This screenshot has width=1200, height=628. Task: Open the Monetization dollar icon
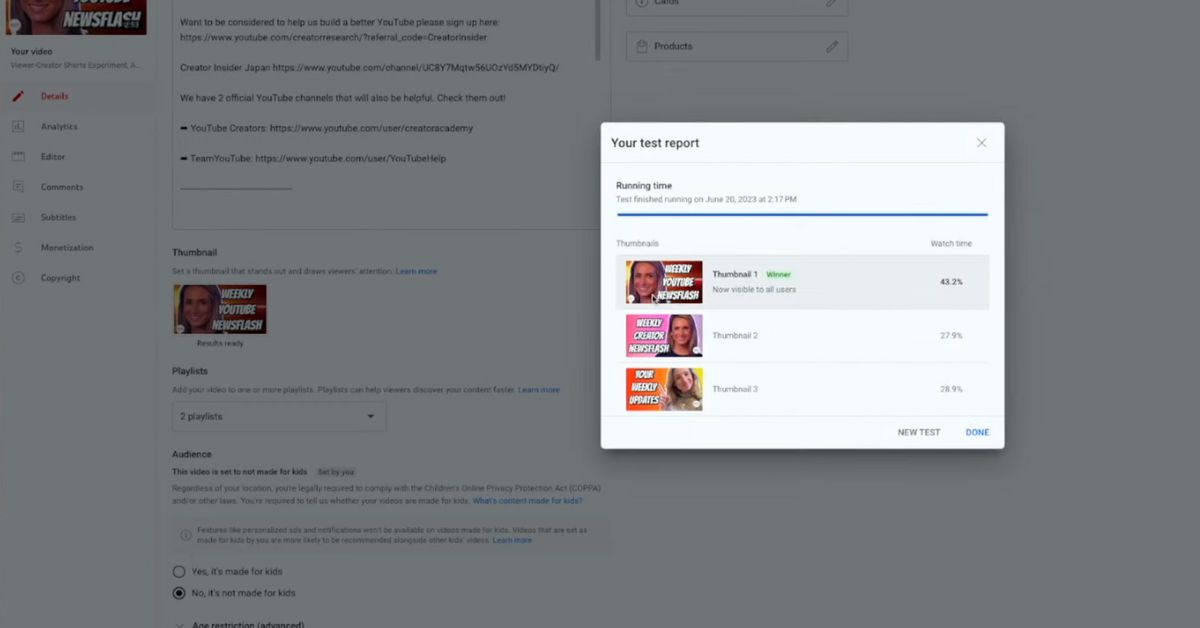tap(18, 248)
